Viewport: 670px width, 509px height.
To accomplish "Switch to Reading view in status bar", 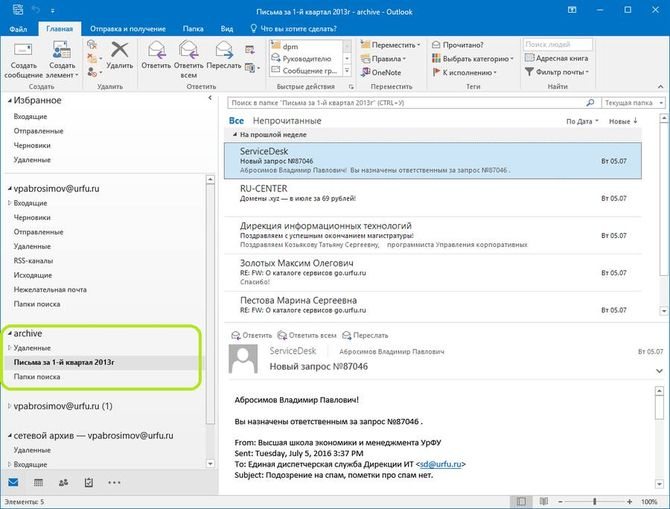I will (544, 501).
